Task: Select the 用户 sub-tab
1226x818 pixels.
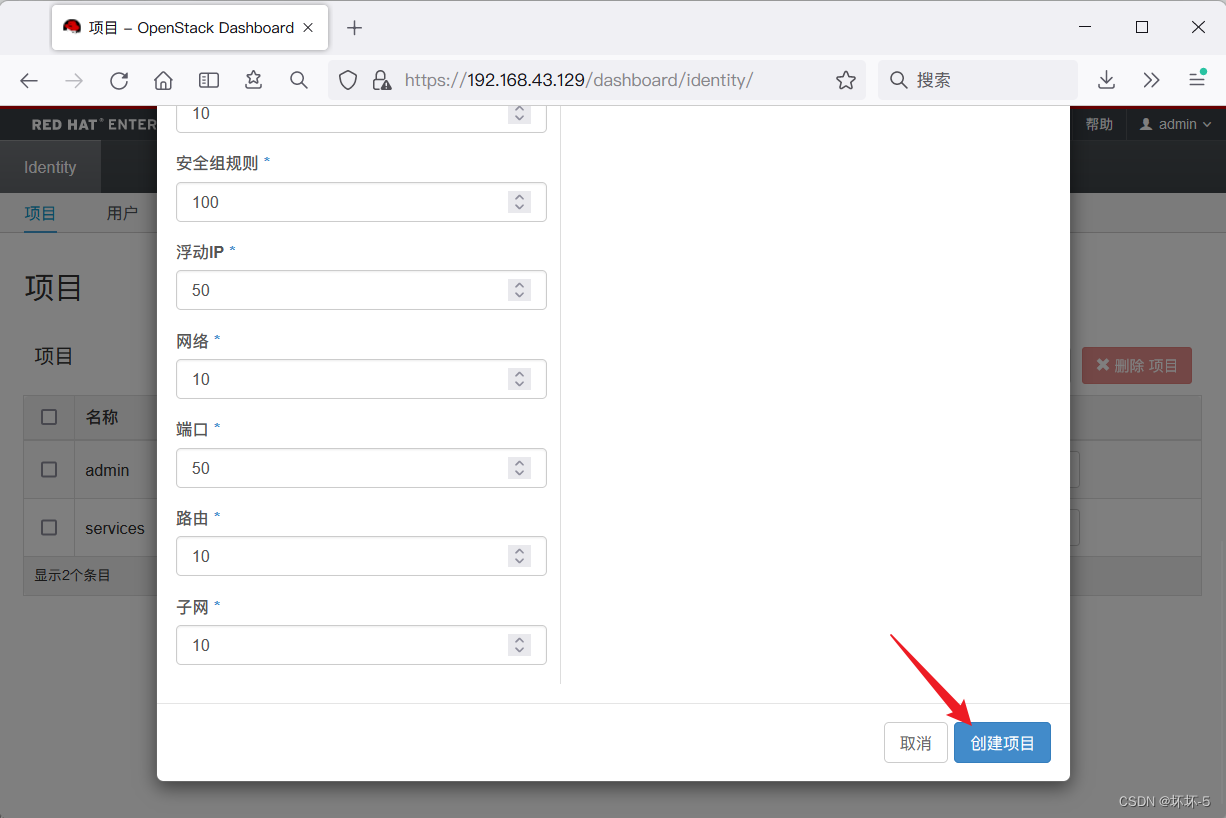Action: point(122,213)
